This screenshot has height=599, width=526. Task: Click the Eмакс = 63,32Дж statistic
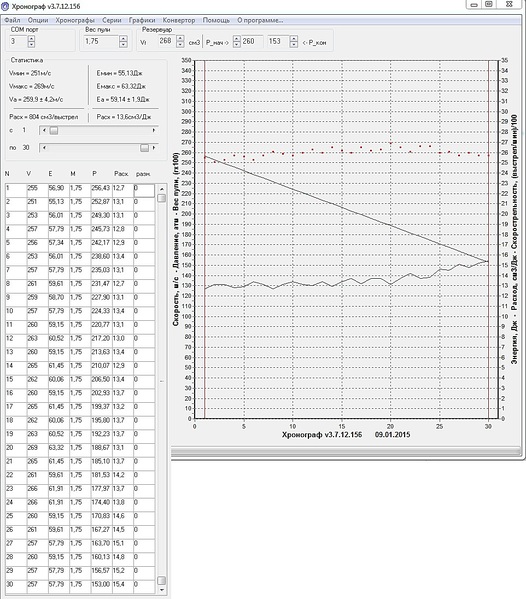point(121,86)
